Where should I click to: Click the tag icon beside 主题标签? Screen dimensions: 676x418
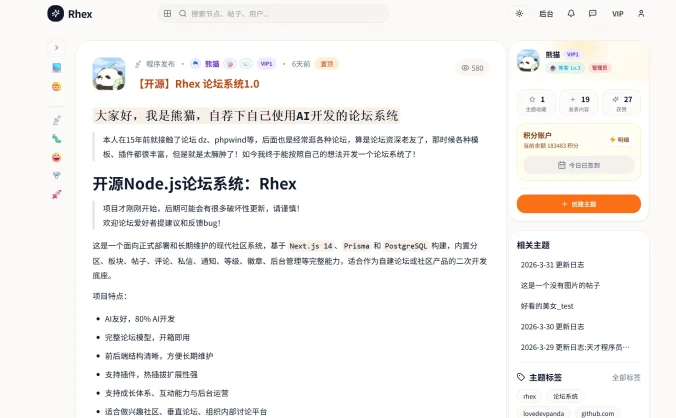coord(521,377)
